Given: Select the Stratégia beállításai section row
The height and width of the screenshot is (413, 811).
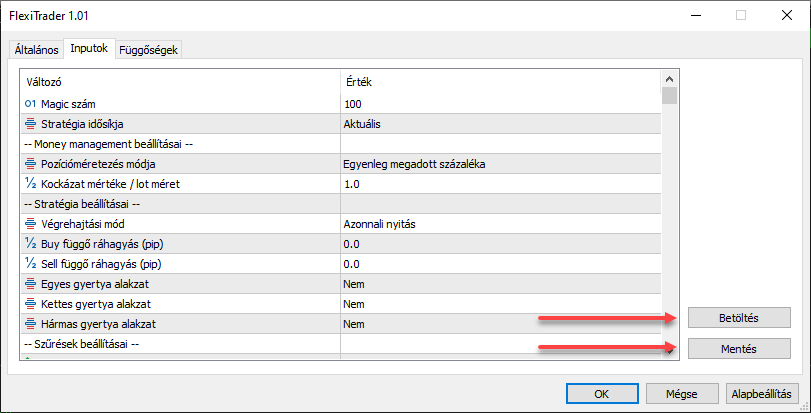Looking at the screenshot, I should tap(340, 204).
